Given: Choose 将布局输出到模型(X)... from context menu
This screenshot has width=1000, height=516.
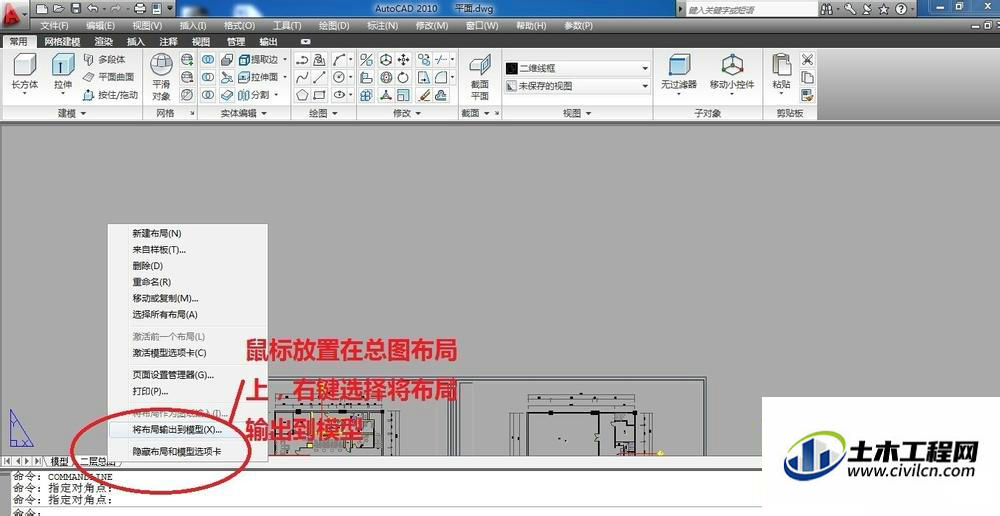Looking at the screenshot, I should tap(188, 430).
